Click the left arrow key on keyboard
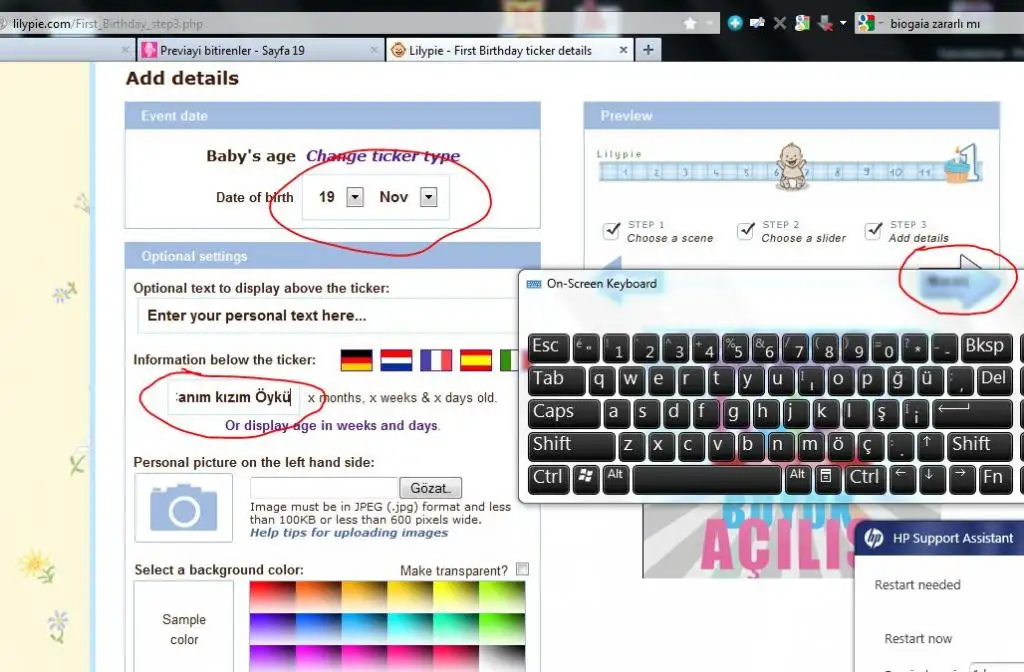 pyautogui.click(x=901, y=477)
